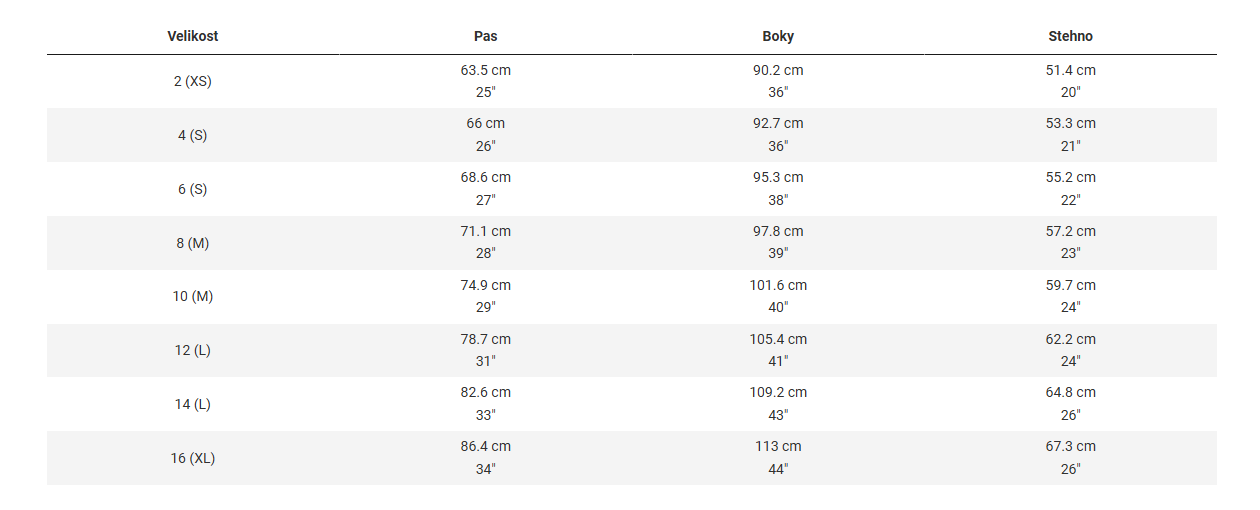Select the 4 (S) size row label
Screen dimensions: 1260x510
tap(192, 135)
